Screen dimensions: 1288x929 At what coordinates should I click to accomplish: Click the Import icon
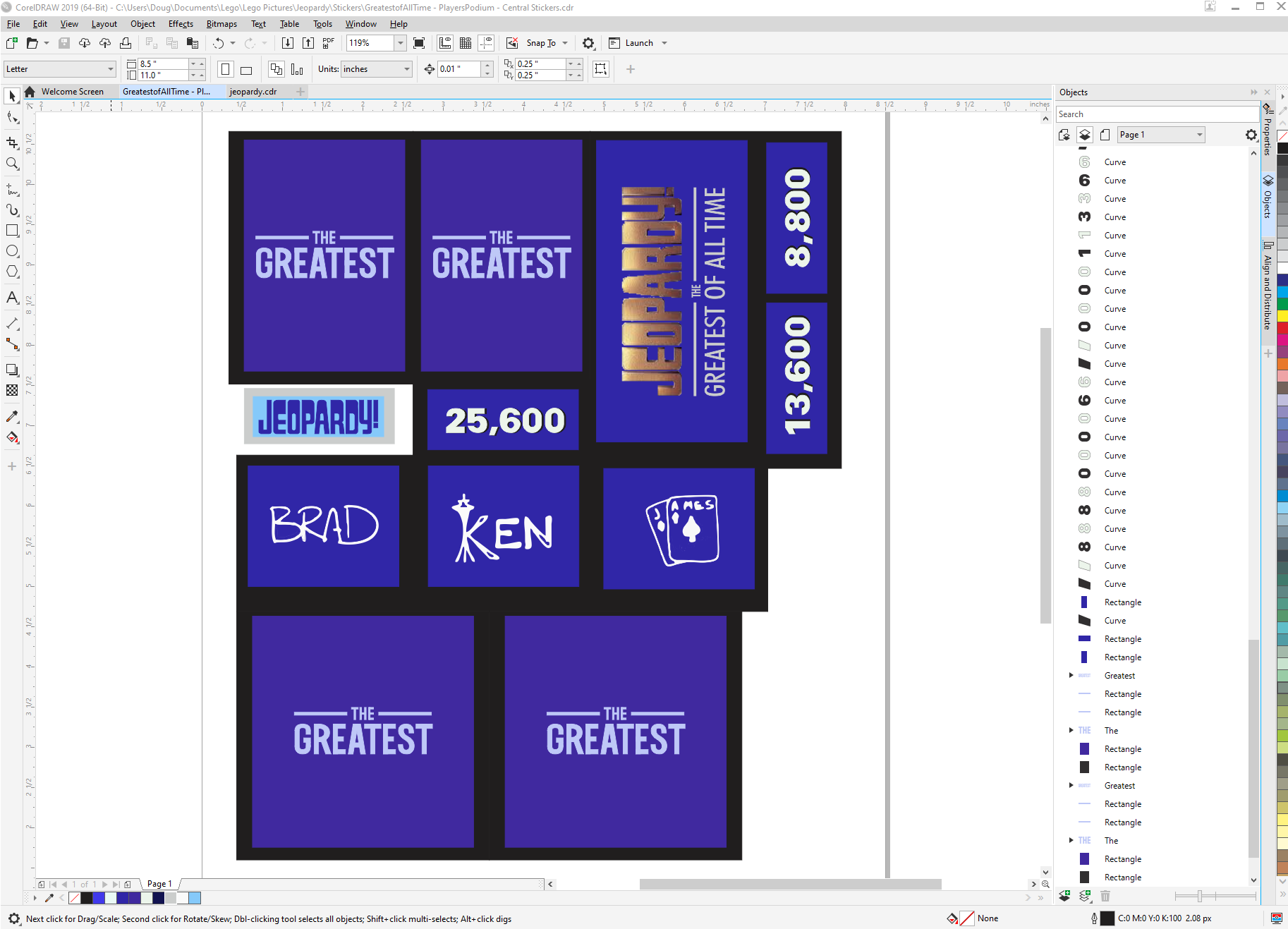[x=288, y=43]
